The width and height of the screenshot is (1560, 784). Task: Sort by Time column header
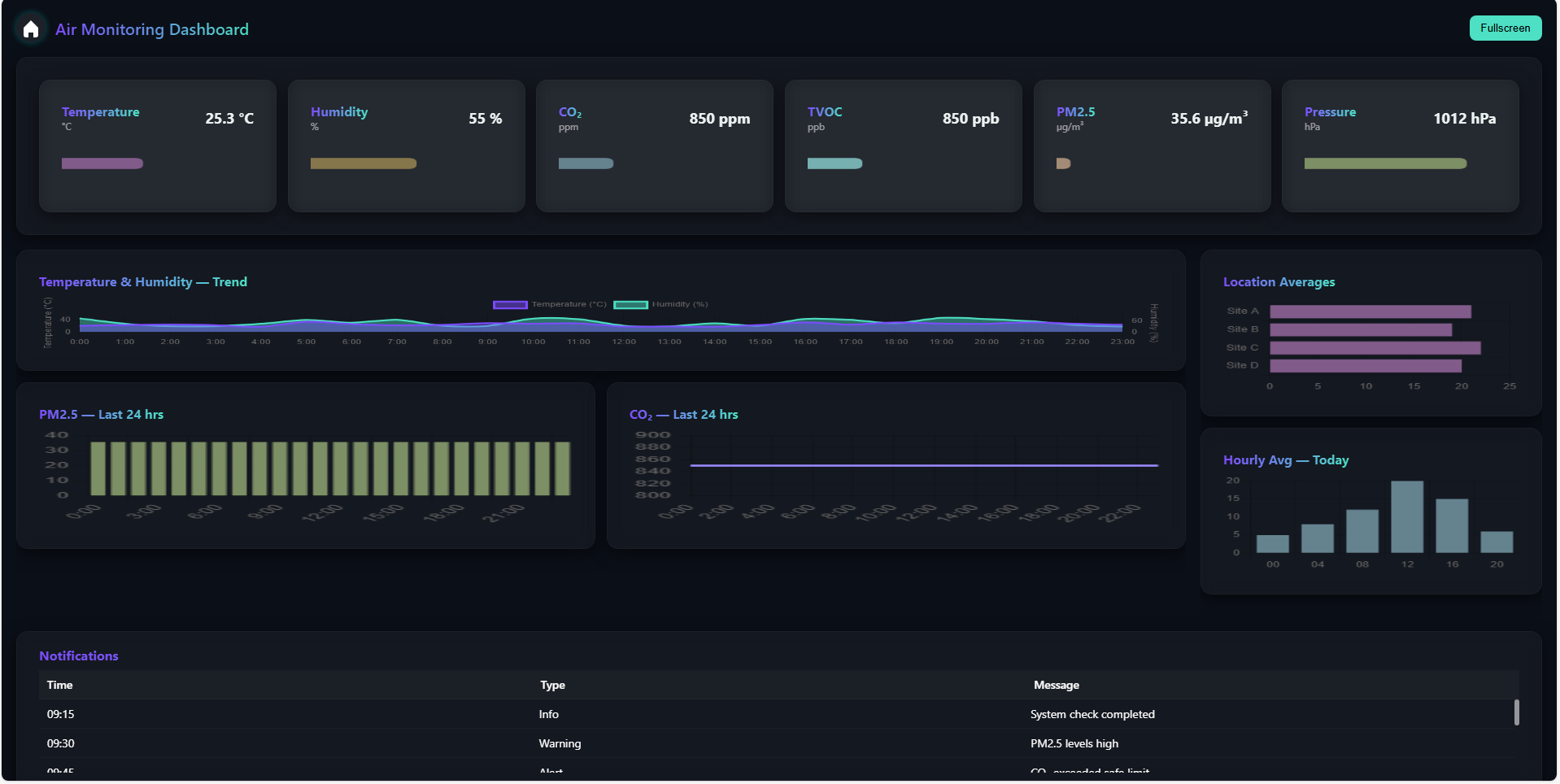click(60, 686)
